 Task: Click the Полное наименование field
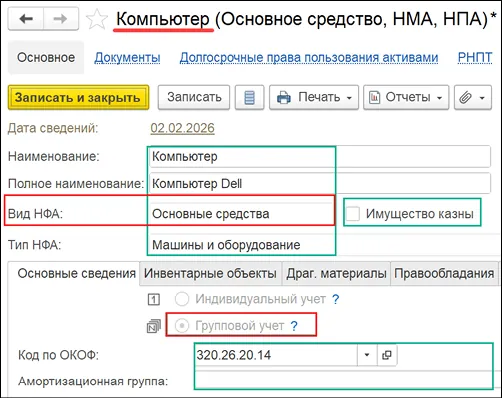320,183
